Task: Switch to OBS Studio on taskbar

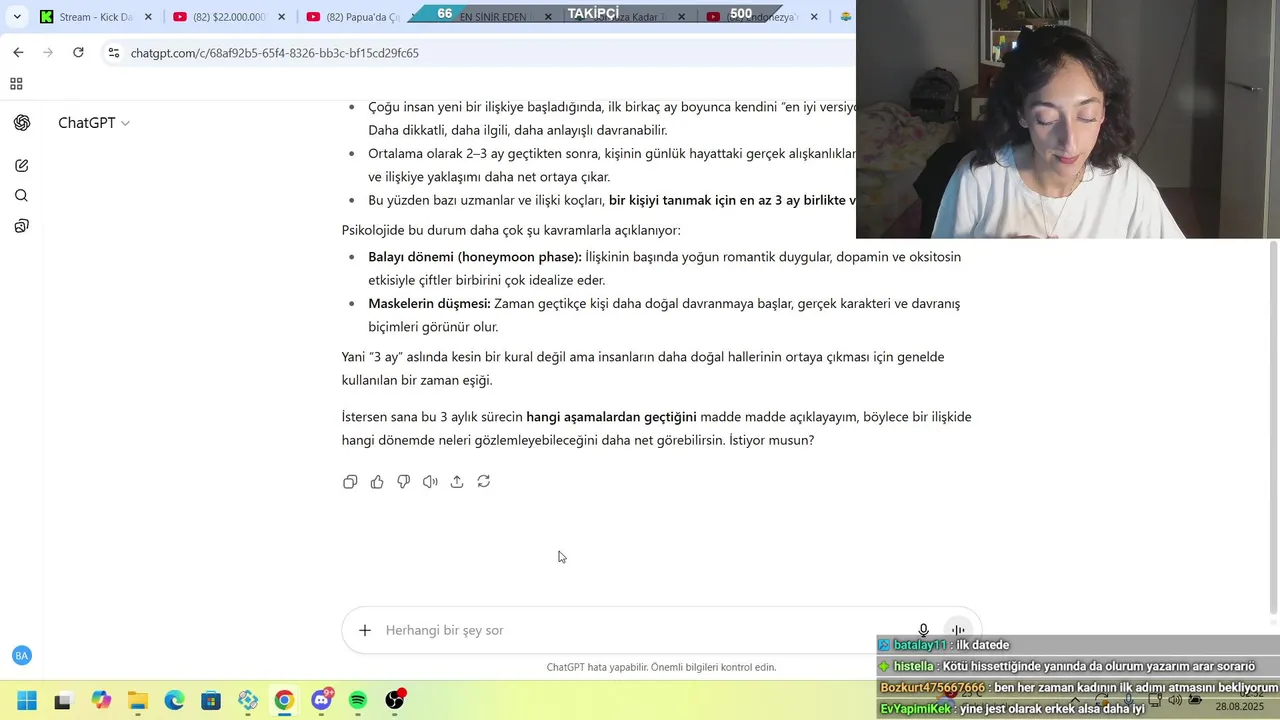Action: click(x=395, y=700)
